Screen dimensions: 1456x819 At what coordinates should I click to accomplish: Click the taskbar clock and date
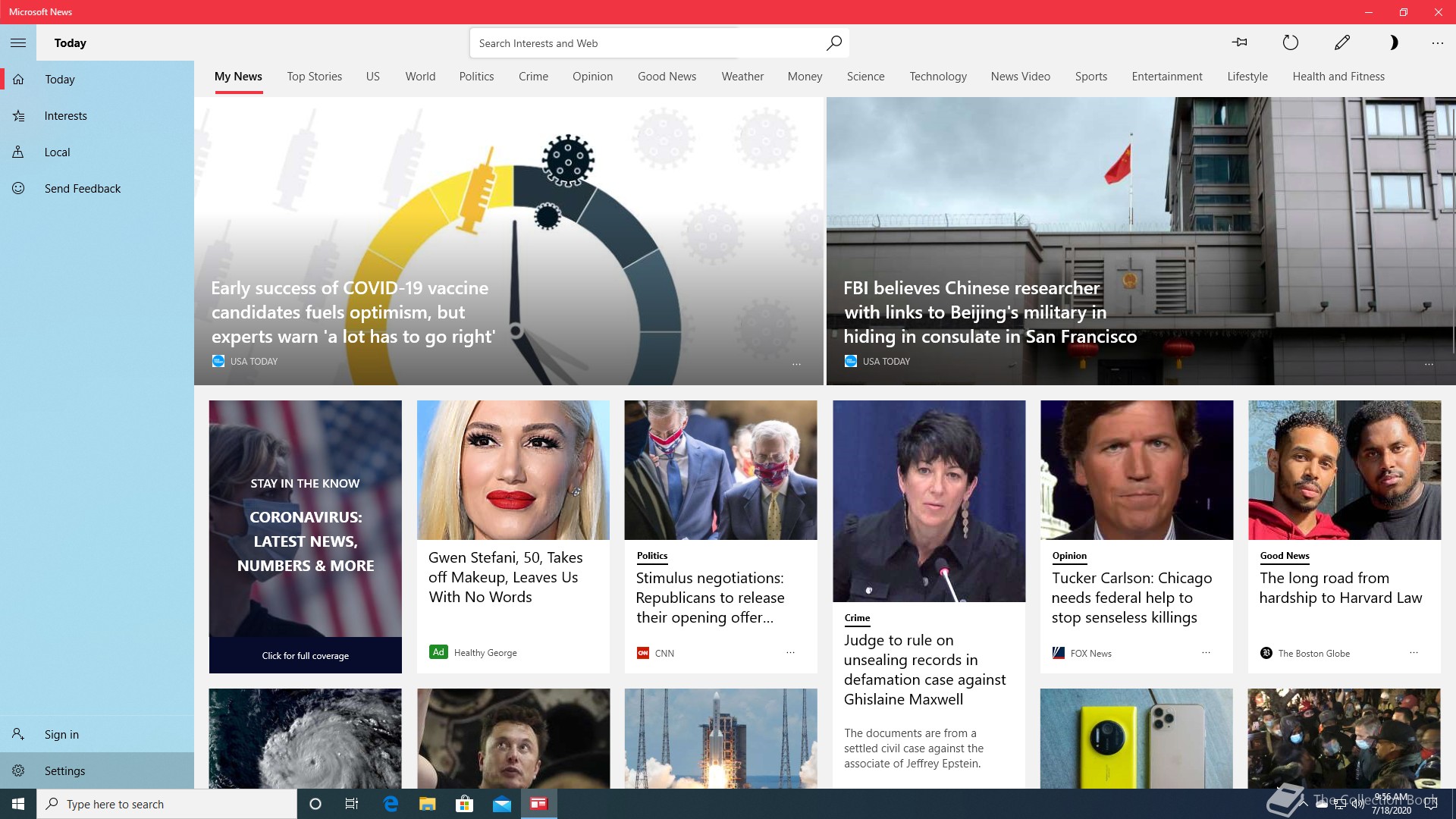pos(1391,804)
